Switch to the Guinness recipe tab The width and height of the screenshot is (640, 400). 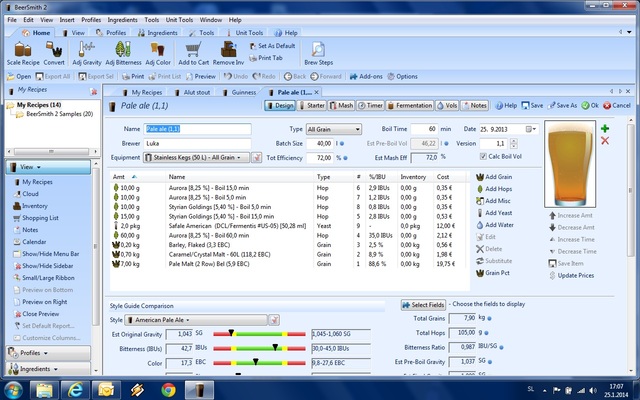click(x=240, y=92)
